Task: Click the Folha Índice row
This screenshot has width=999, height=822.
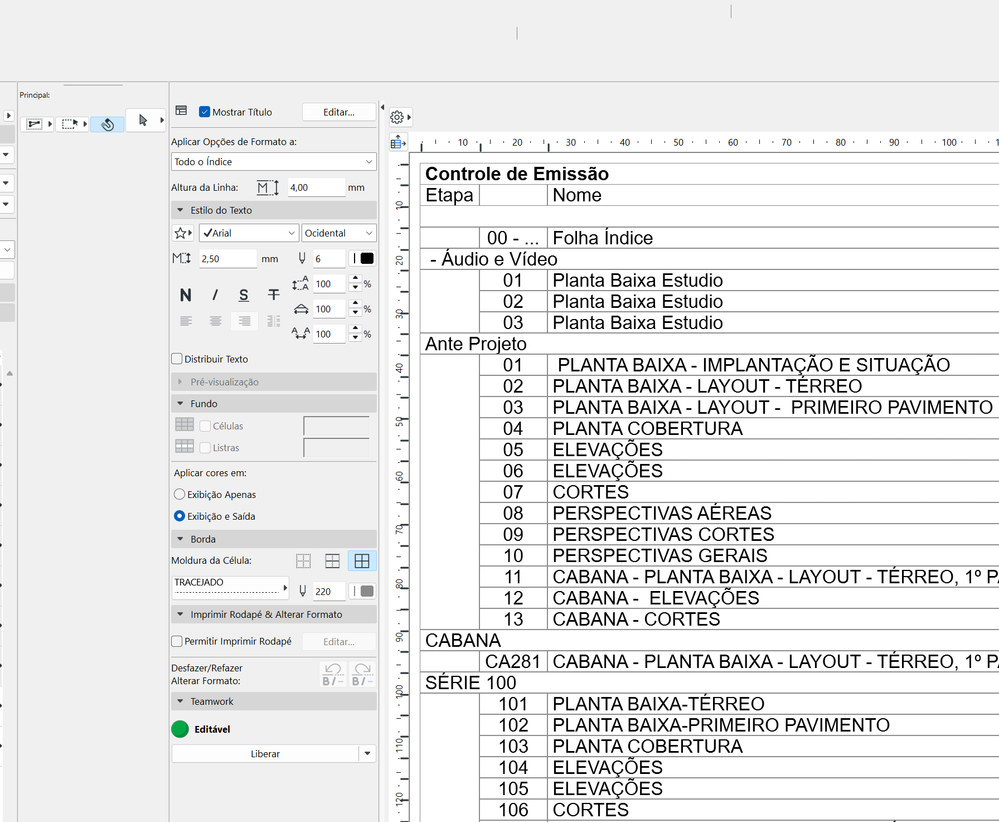Action: [709, 238]
